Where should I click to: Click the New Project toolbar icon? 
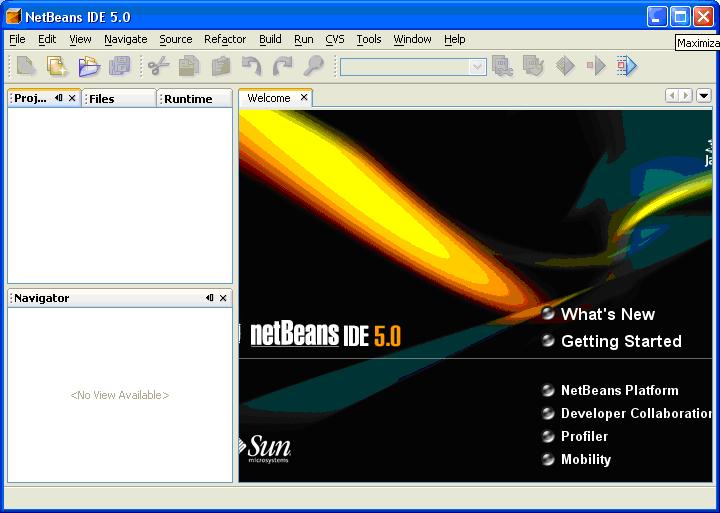pyautogui.click(x=57, y=66)
